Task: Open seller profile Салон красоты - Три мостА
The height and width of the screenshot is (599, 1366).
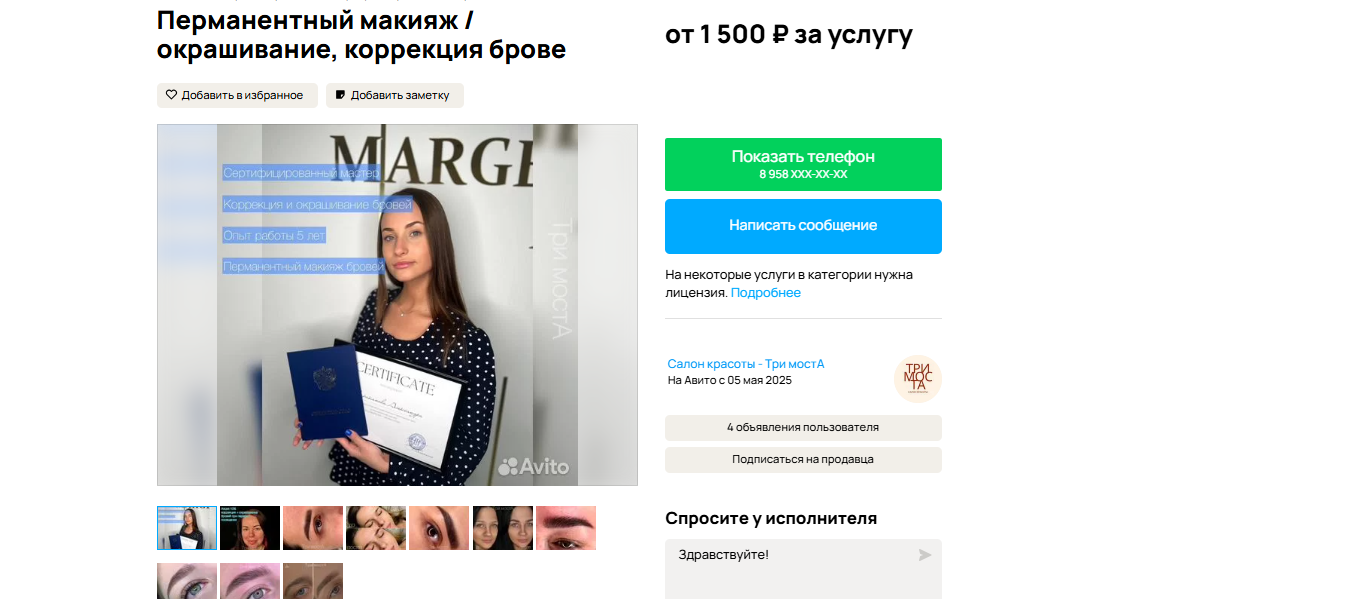Action: (x=746, y=364)
